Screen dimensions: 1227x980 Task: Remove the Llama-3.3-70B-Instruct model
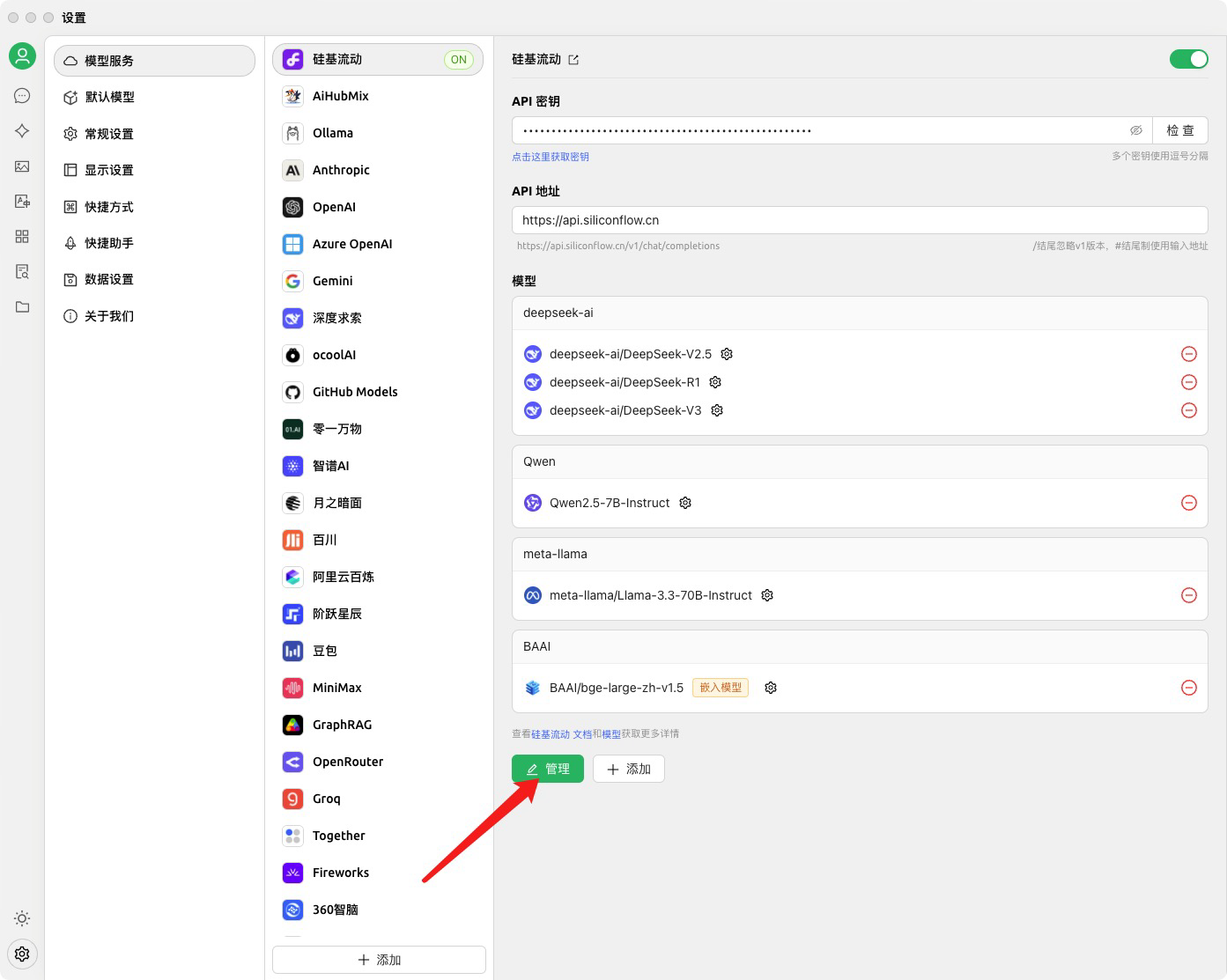coord(1189,595)
